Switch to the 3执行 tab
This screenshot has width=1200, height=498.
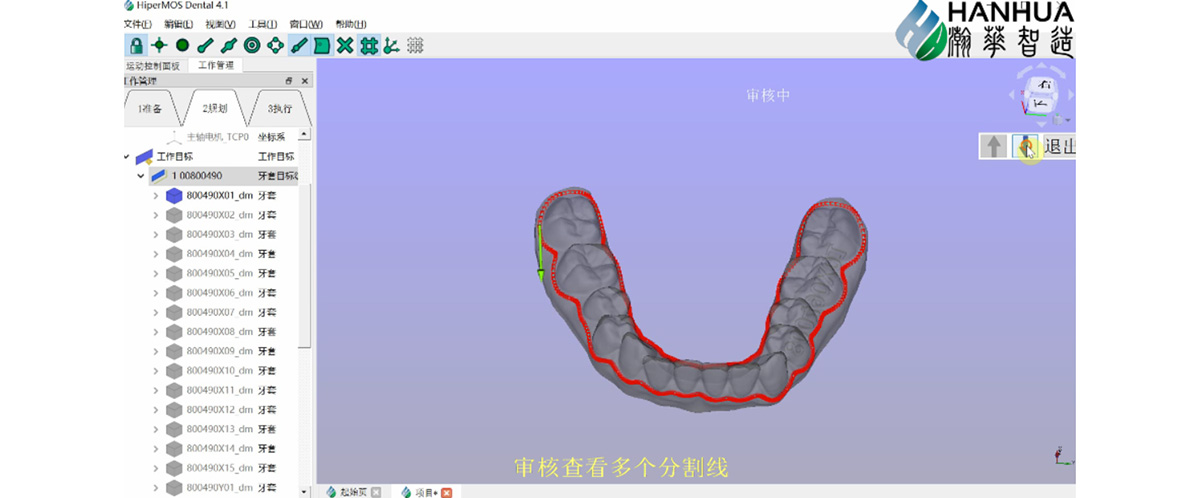(x=279, y=108)
